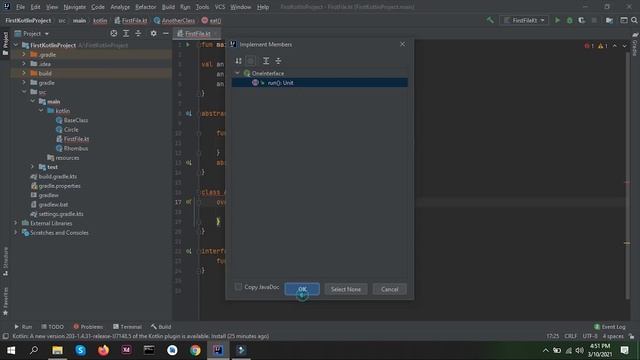Open the FirstFileKt run configuration dropdown

(x=524, y=20)
